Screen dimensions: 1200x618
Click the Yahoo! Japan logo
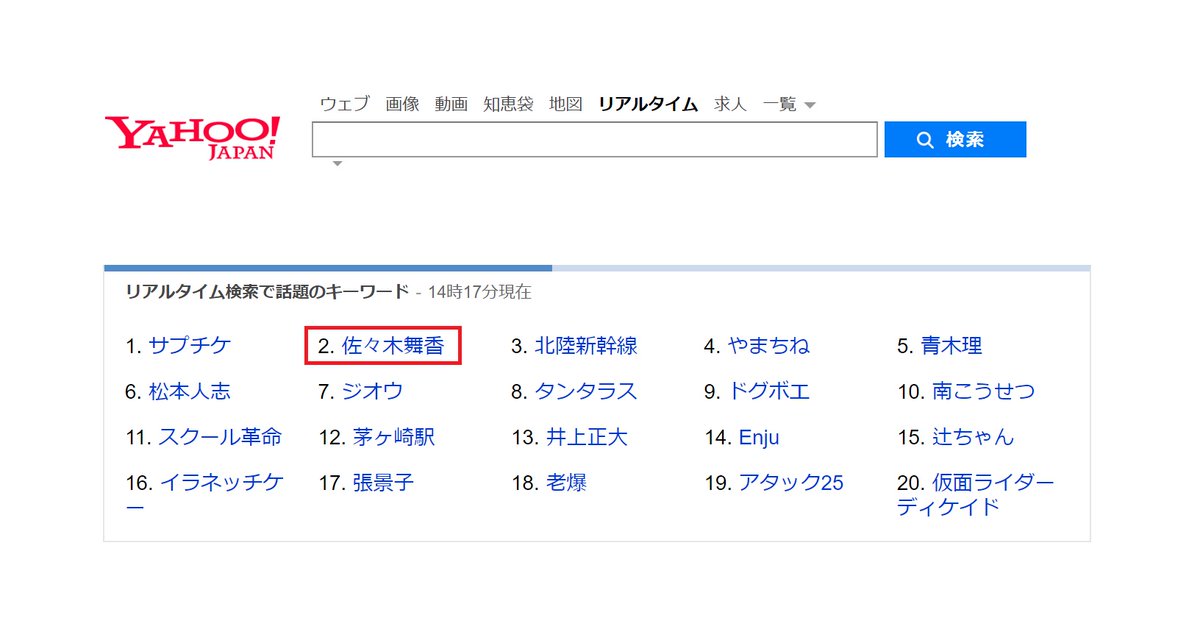click(x=192, y=138)
